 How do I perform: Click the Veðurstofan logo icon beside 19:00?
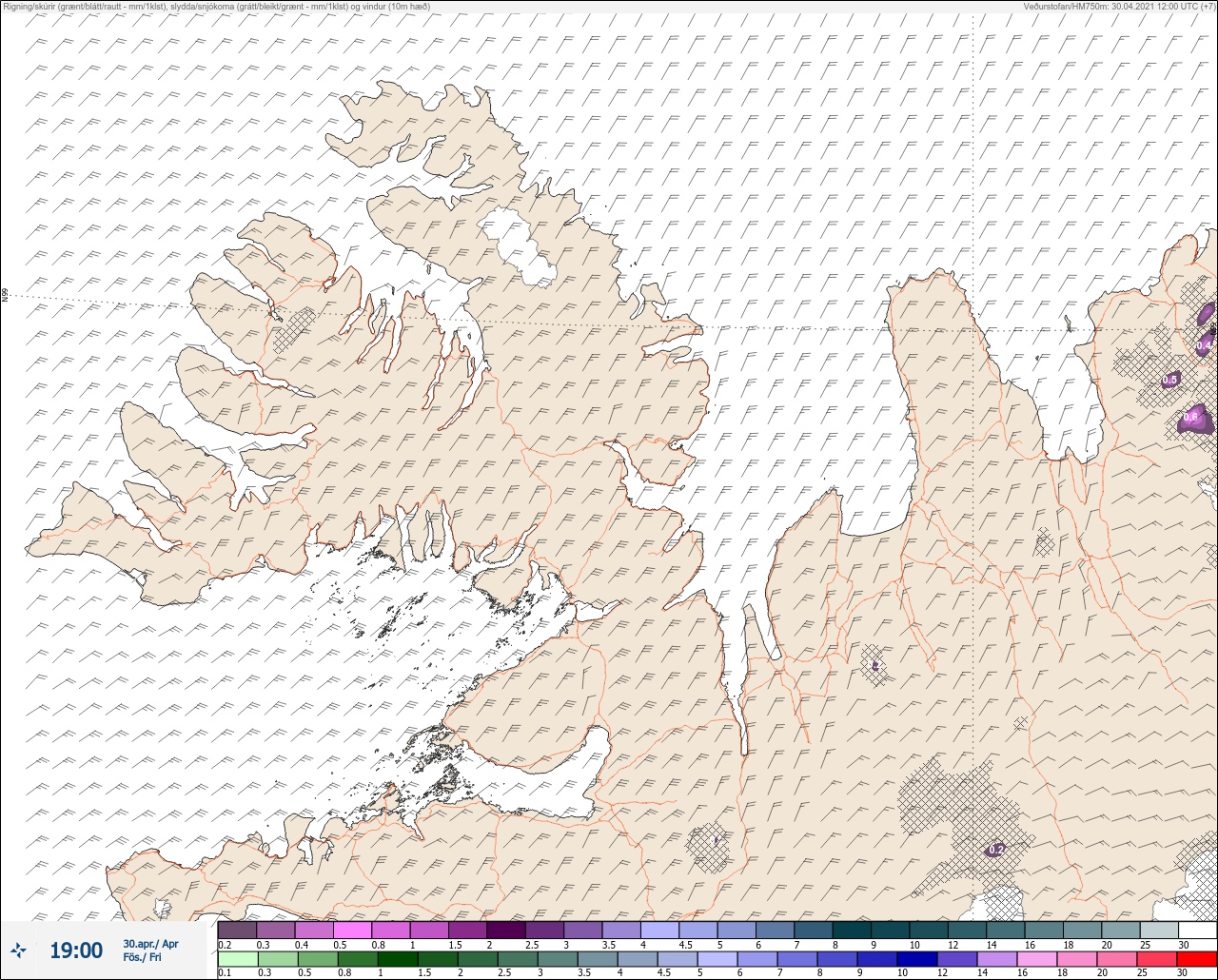pos(19,950)
